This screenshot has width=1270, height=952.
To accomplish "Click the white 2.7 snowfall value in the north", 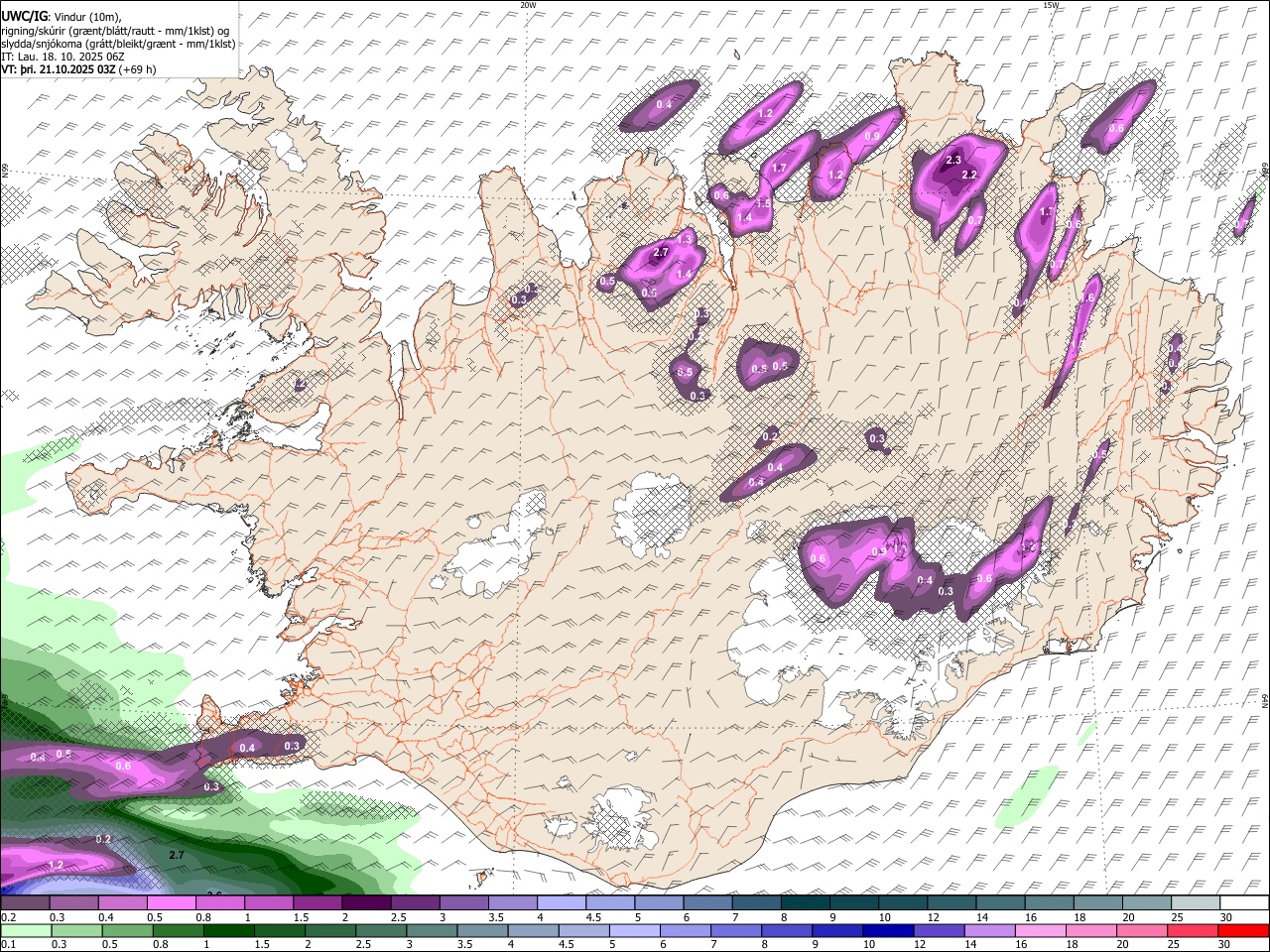I will tap(661, 253).
